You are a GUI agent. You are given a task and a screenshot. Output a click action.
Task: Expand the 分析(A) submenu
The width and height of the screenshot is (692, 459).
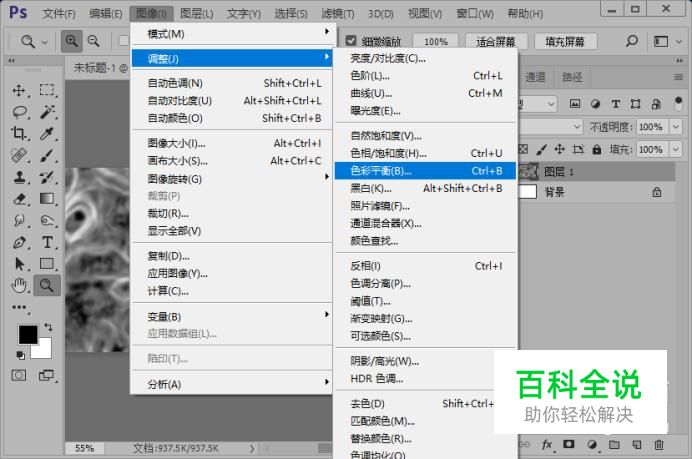pos(232,384)
